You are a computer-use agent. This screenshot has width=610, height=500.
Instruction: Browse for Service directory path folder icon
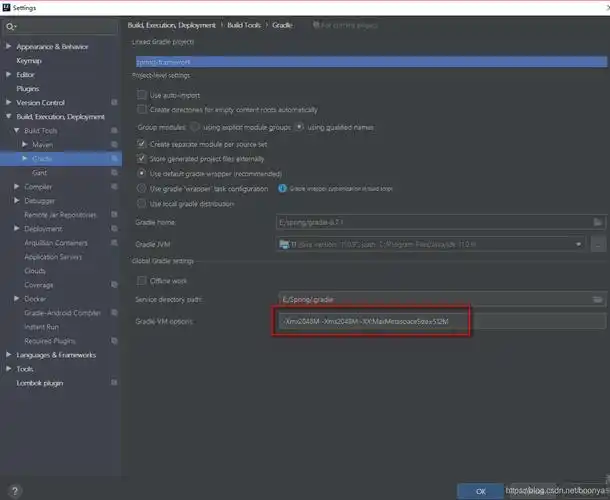[597, 299]
